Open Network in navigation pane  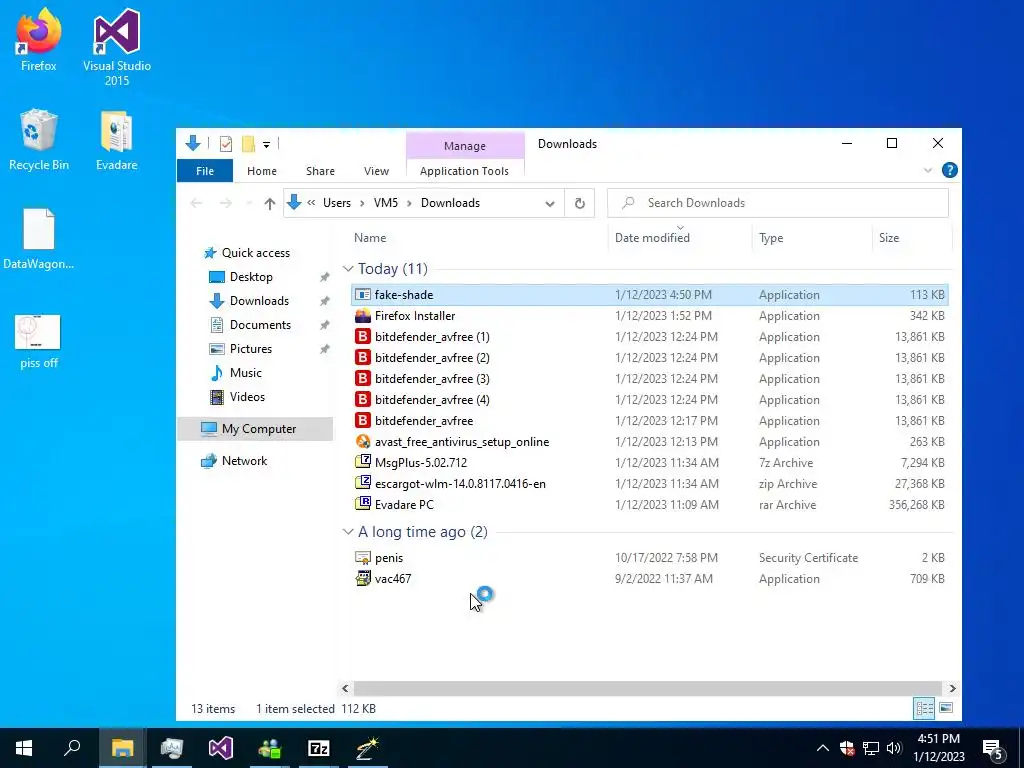tap(244, 461)
